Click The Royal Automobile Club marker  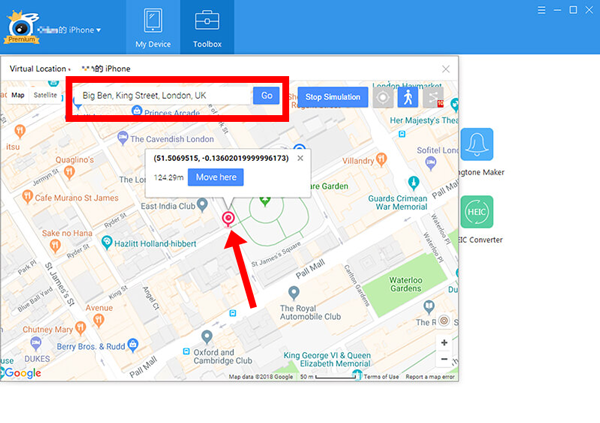[293, 293]
